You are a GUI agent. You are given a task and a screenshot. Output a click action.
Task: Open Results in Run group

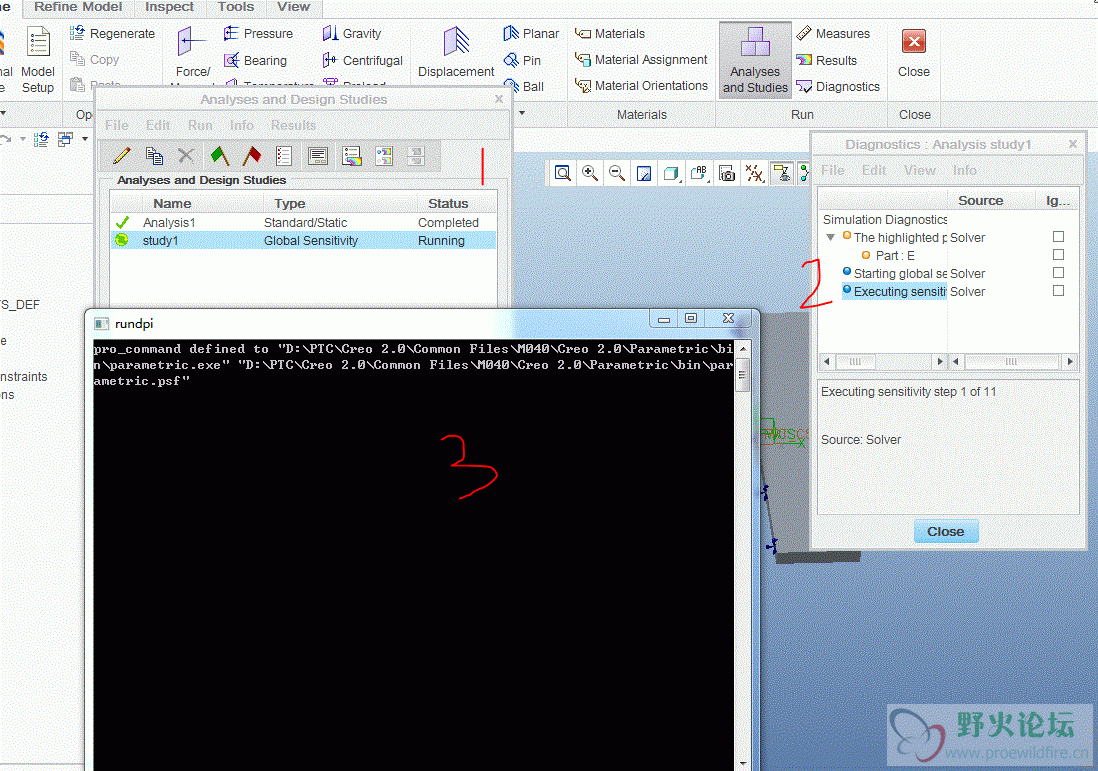pos(826,60)
